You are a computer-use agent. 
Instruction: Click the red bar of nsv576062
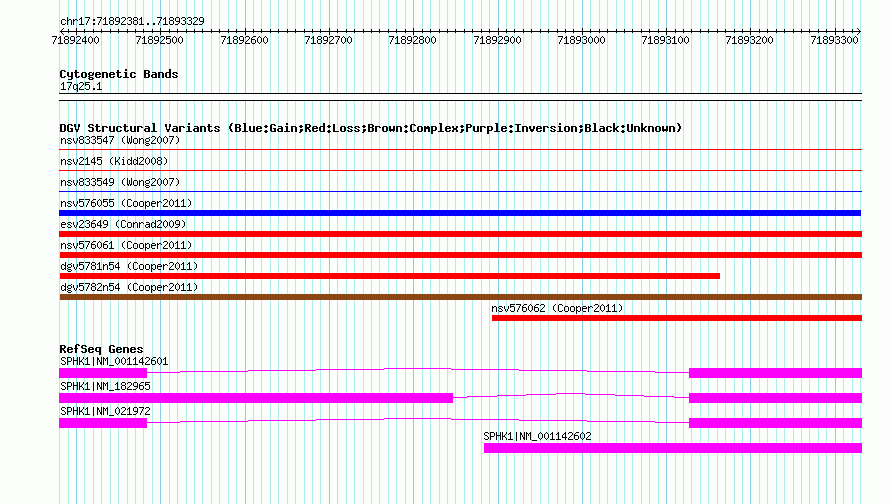tap(677, 318)
